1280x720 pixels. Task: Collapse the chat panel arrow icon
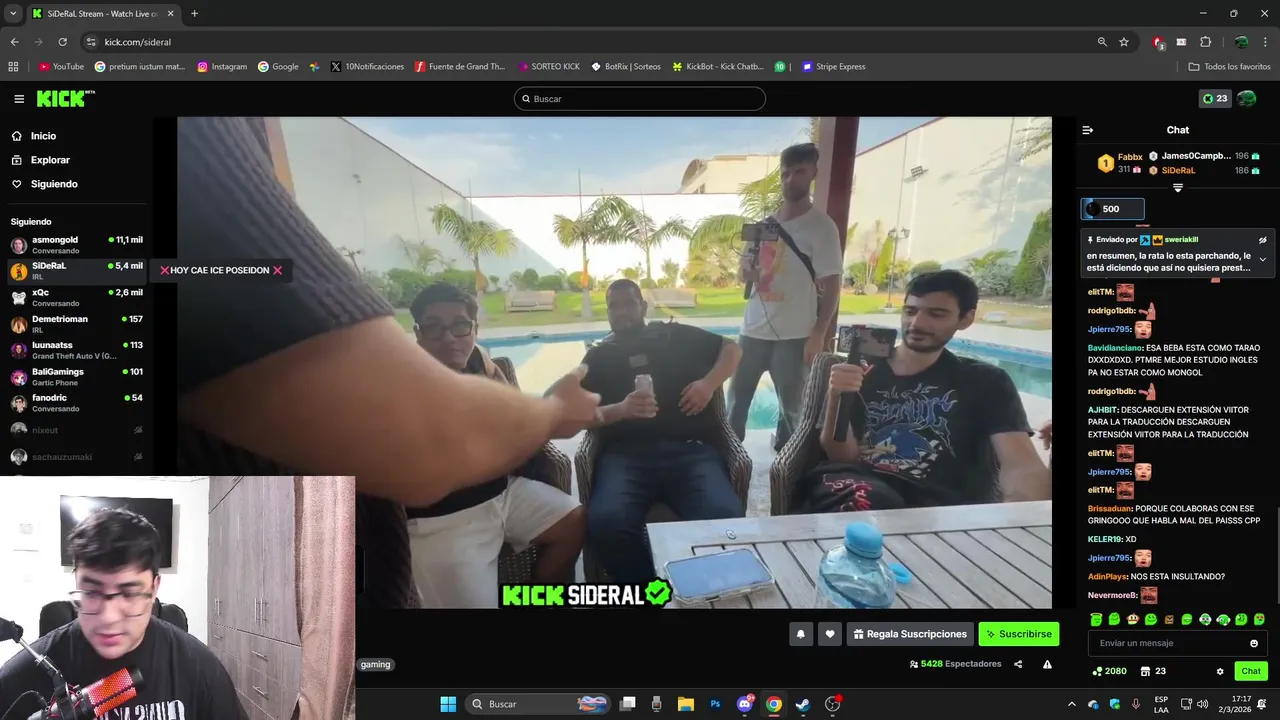pyautogui.click(x=1088, y=130)
